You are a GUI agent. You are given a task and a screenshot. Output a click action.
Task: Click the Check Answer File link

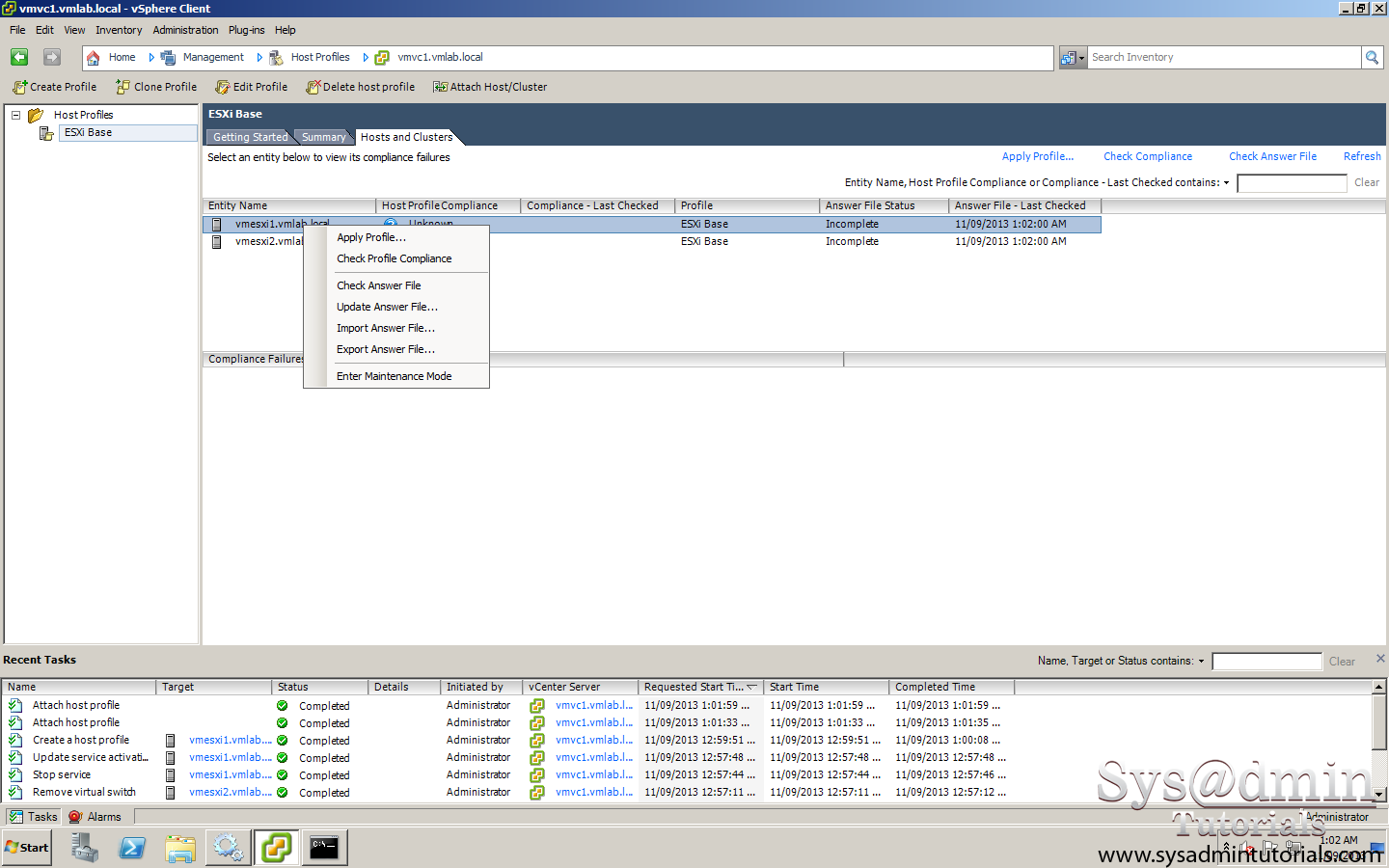pos(1272,156)
